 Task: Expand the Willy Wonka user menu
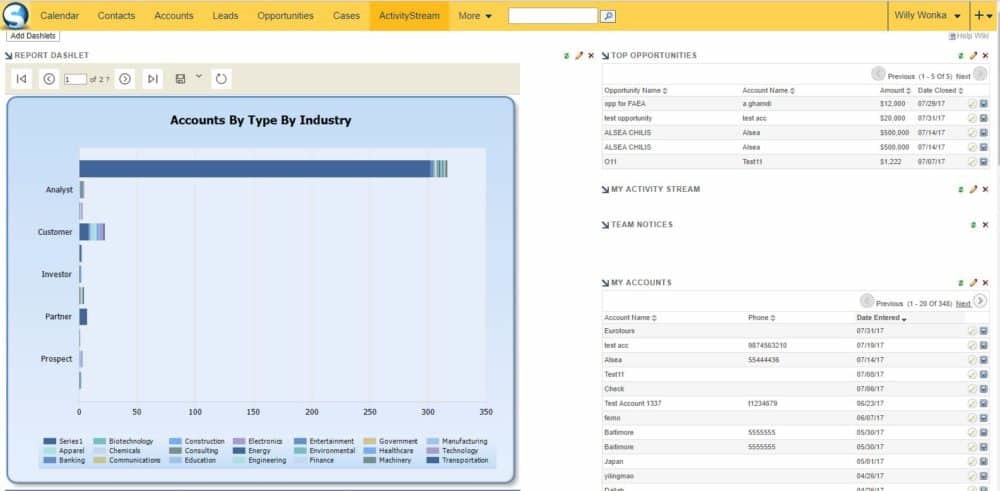pos(929,16)
